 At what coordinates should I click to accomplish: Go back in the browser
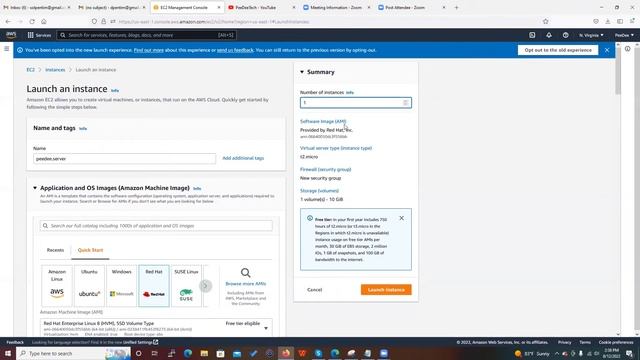[x=8, y=21]
